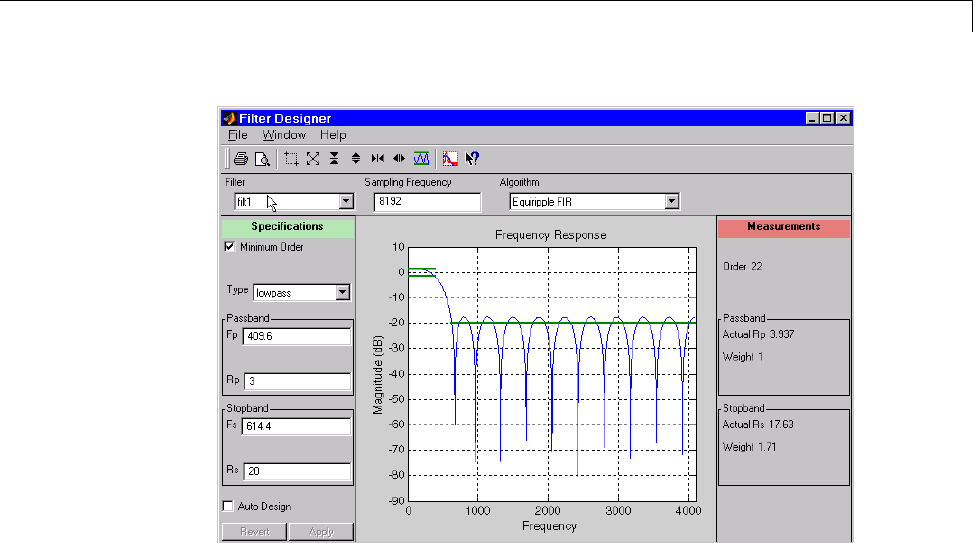The image size is (973, 543).
Task: Click the Zoom In X icon
Action: pos(377,158)
